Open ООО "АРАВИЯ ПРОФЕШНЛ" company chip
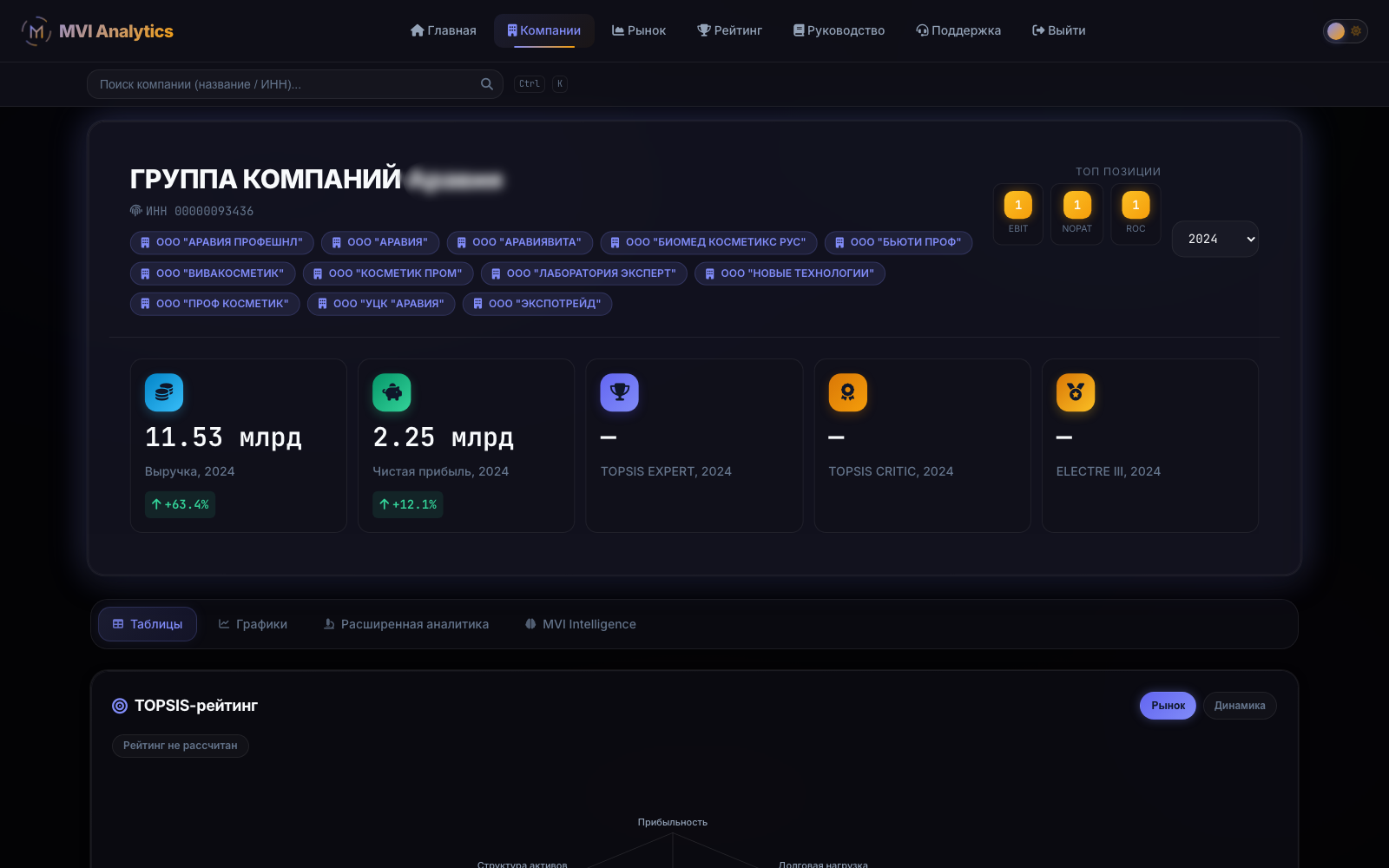Viewport: 1389px width, 868px height. pyautogui.click(x=222, y=242)
